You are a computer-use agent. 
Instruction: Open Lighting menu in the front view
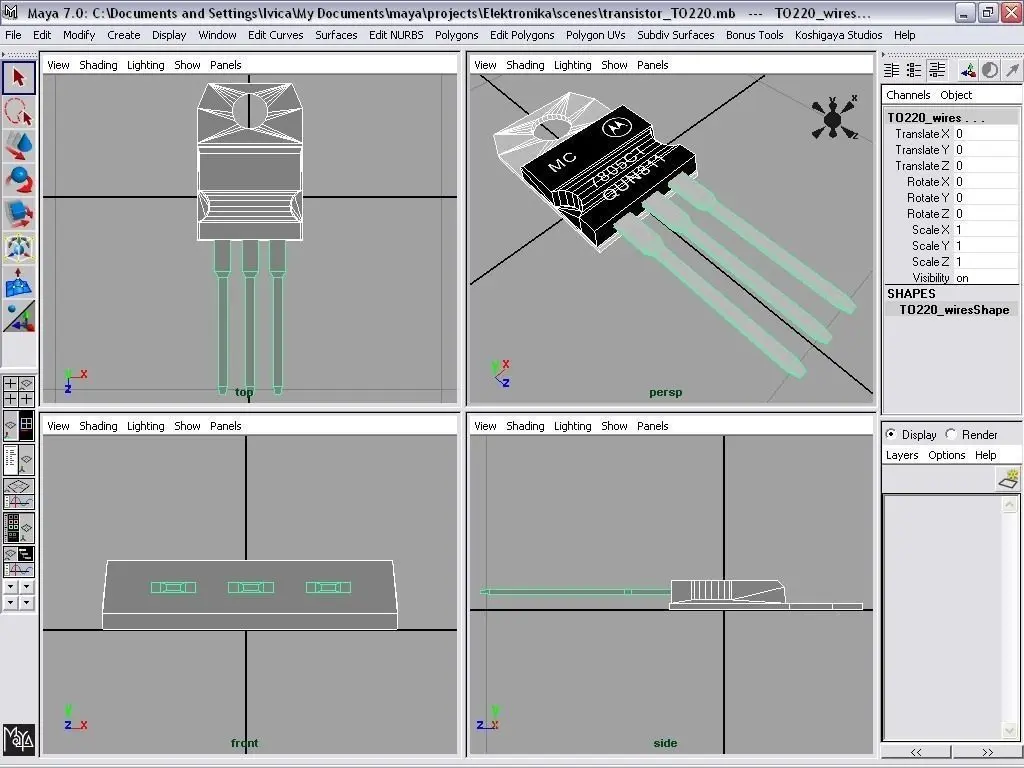click(x=146, y=426)
